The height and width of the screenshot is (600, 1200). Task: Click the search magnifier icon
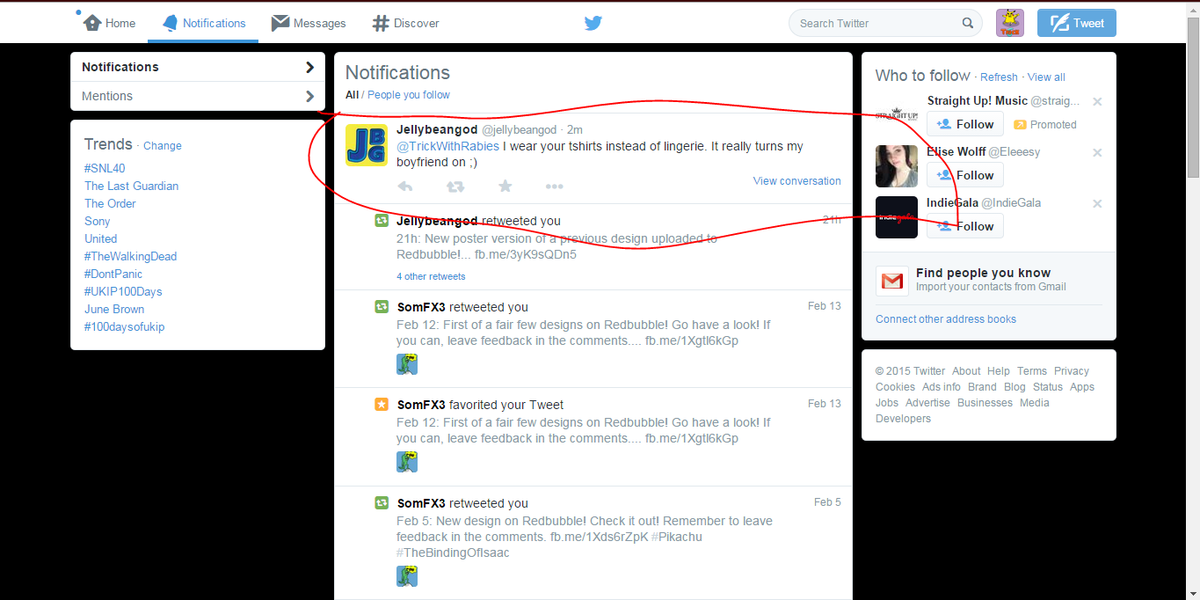(x=967, y=23)
